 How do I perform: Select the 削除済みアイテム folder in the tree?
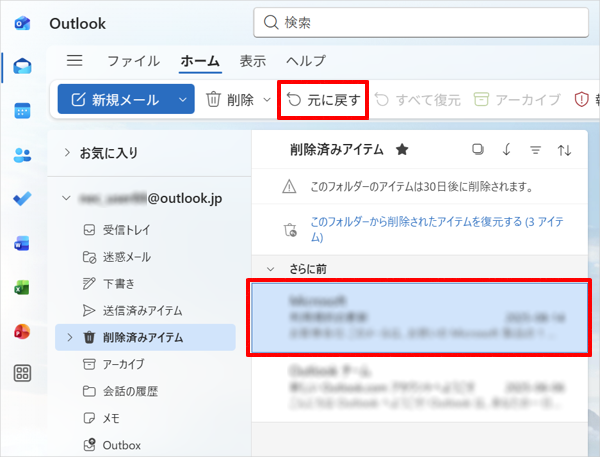(x=145, y=337)
